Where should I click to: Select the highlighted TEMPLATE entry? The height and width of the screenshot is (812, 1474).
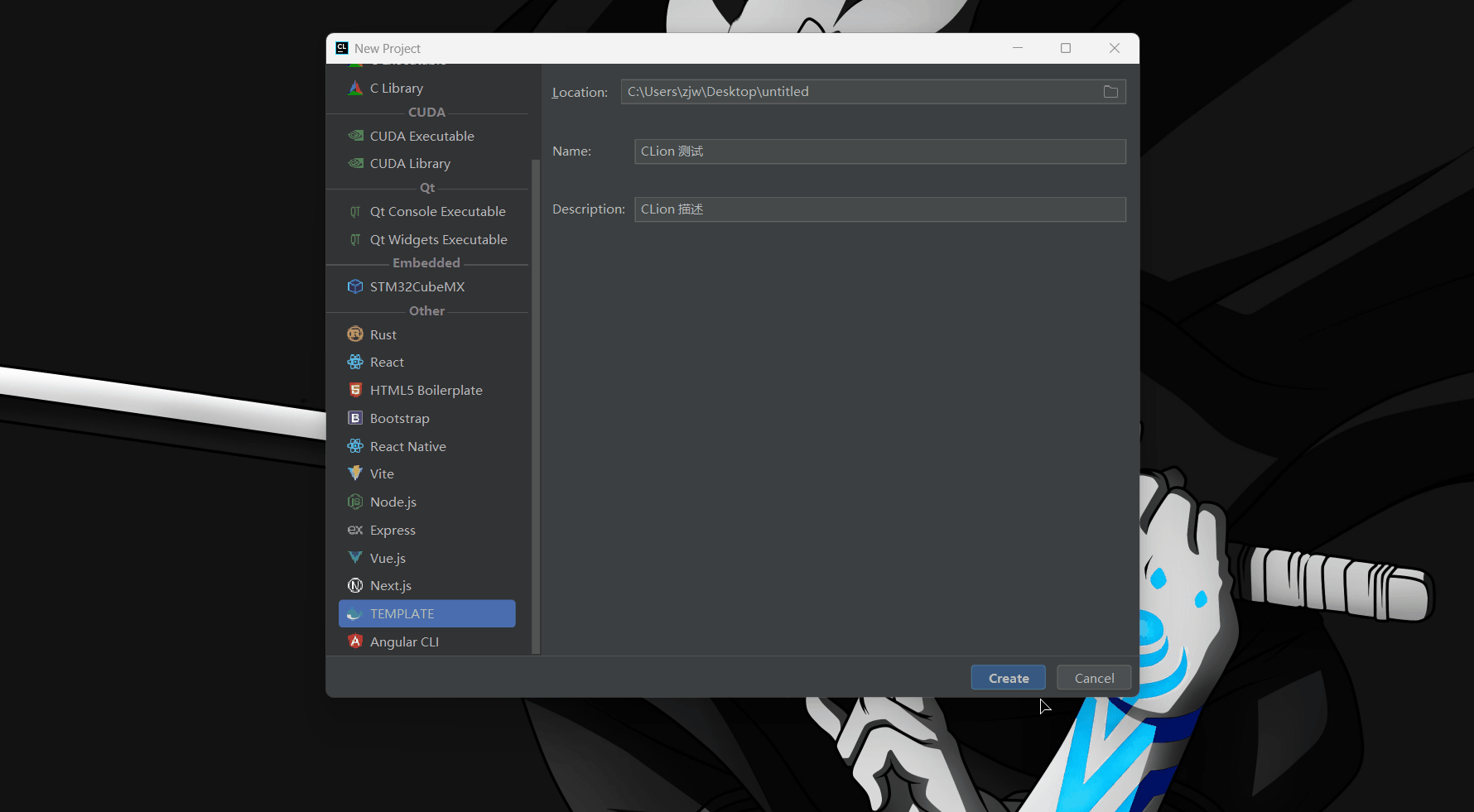coord(427,613)
